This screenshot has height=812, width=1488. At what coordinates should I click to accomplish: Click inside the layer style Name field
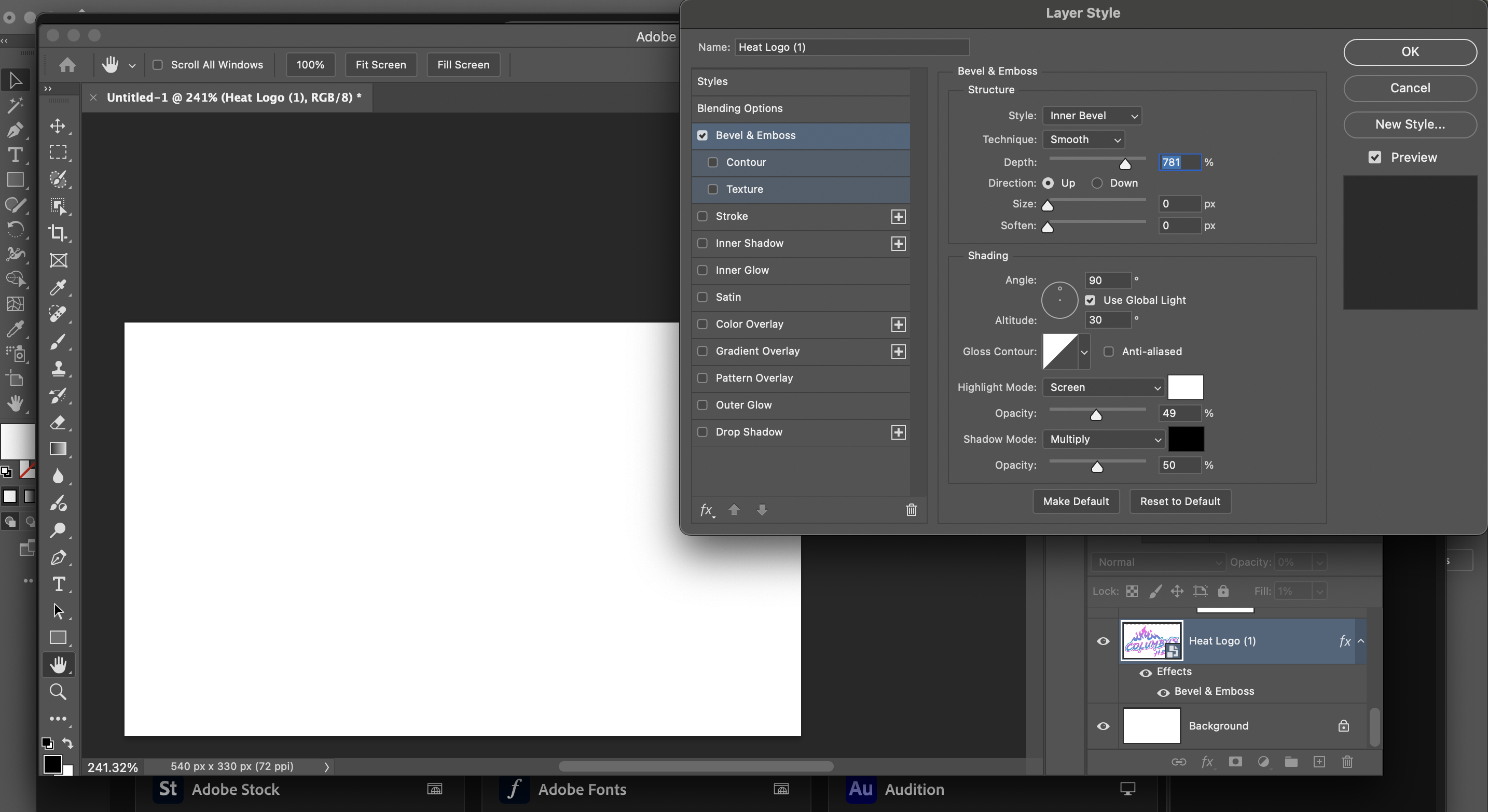point(851,47)
